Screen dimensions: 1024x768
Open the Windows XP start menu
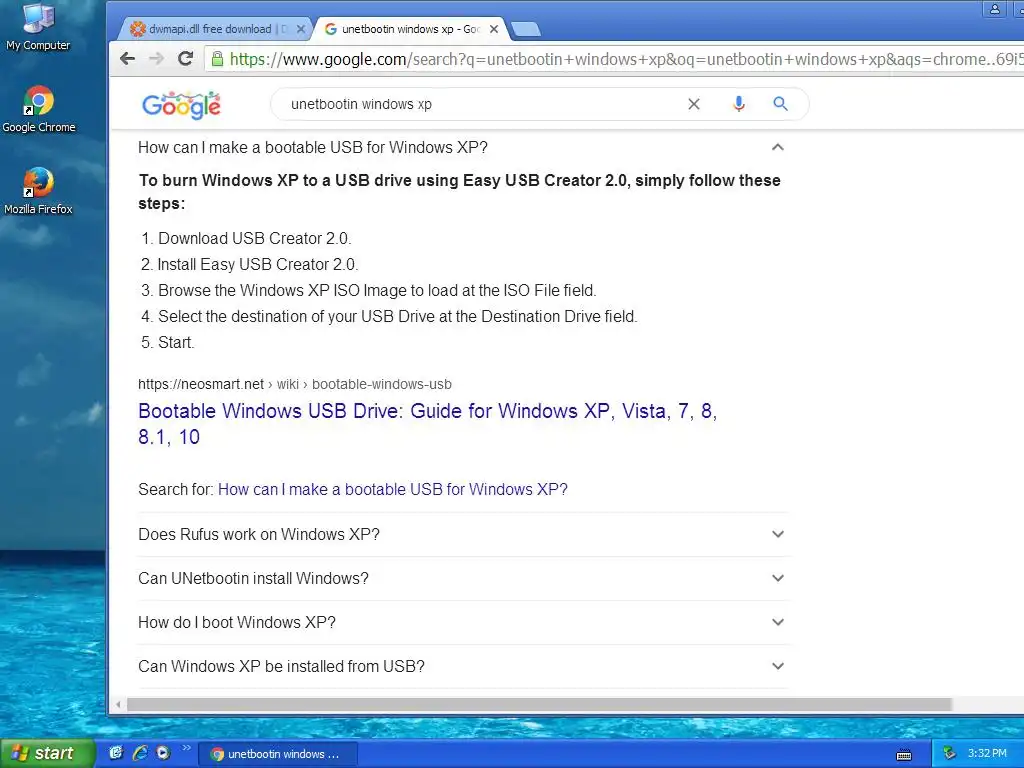(x=47, y=754)
